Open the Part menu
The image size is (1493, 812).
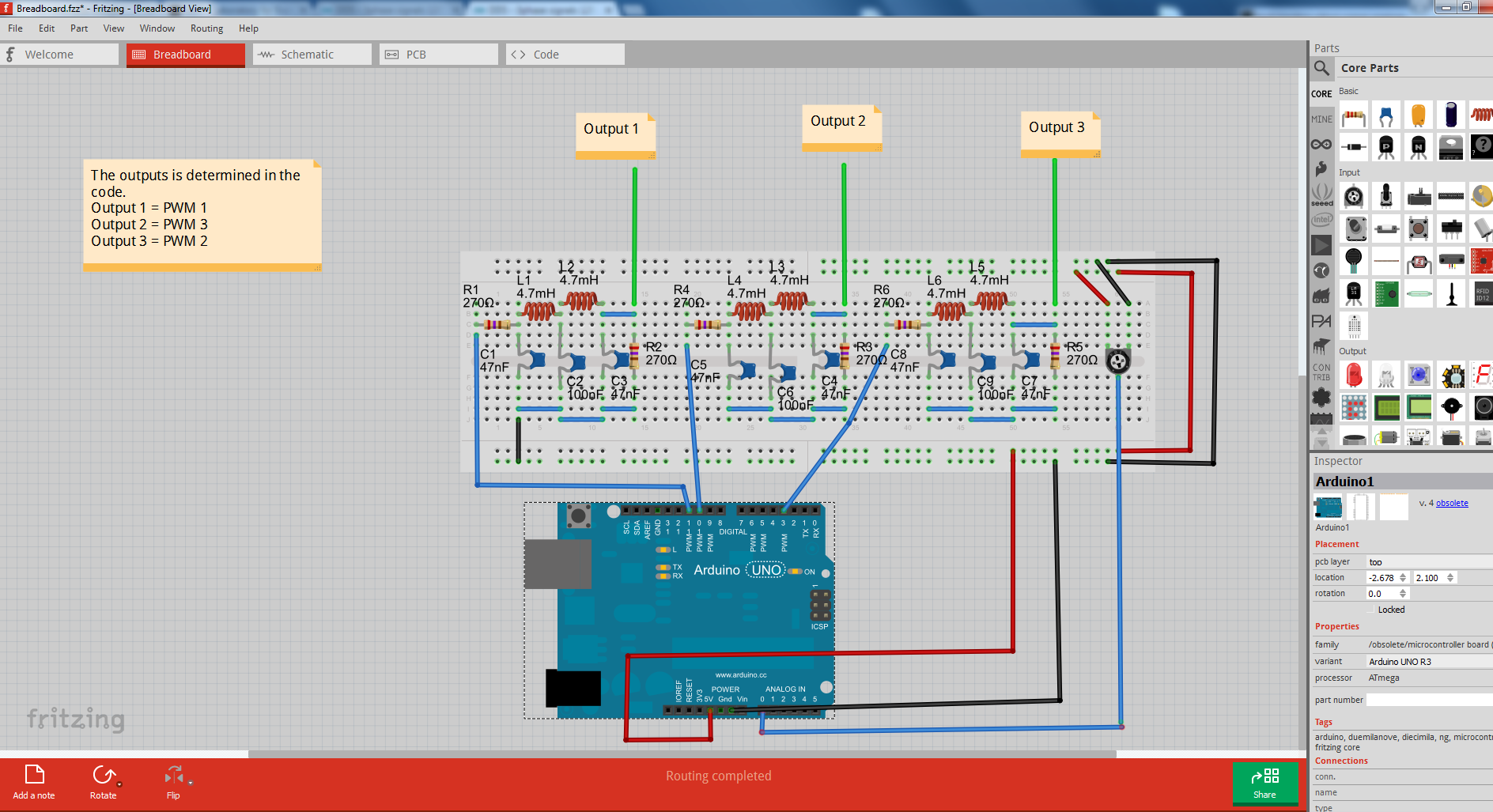(x=79, y=28)
